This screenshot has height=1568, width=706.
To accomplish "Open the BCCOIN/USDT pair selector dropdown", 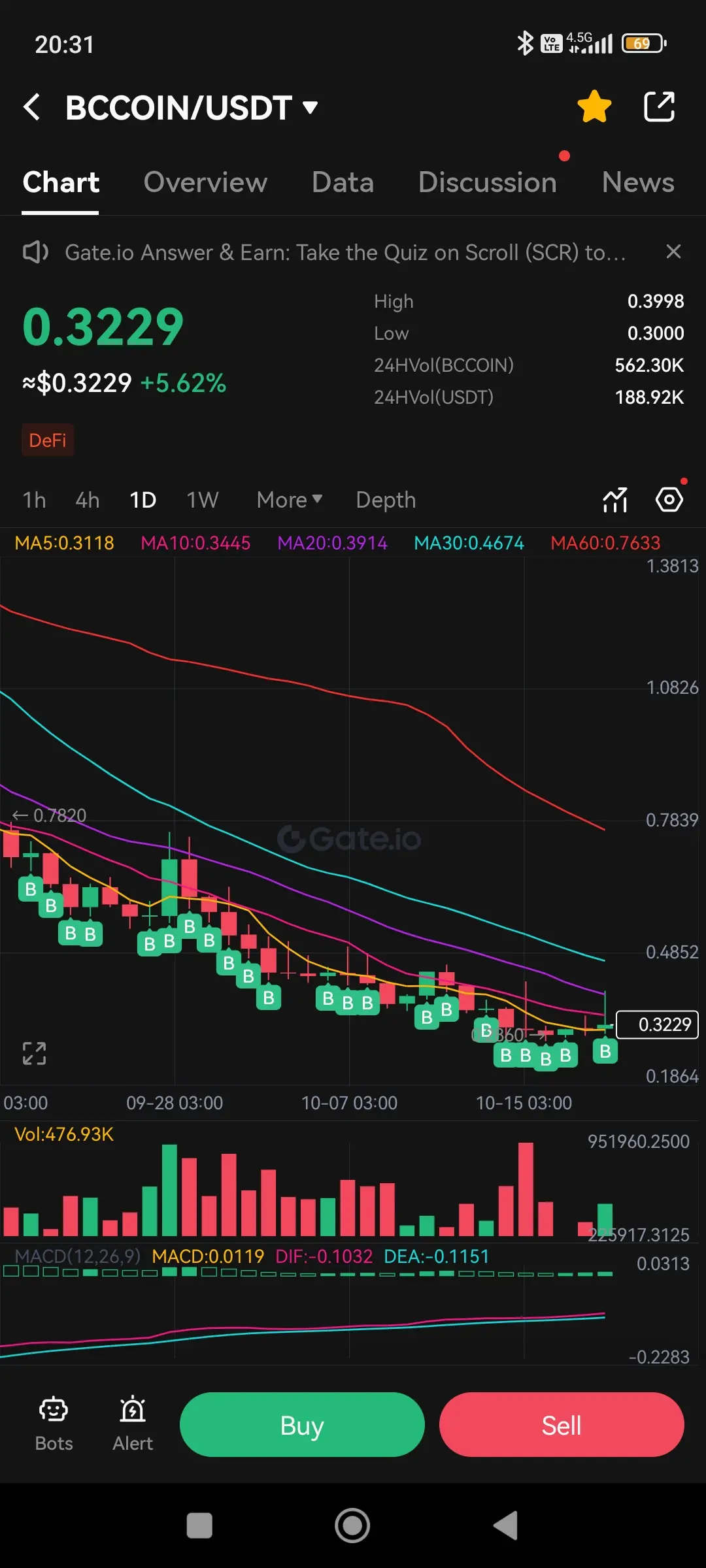I will pyautogui.click(x=192, y=108).
